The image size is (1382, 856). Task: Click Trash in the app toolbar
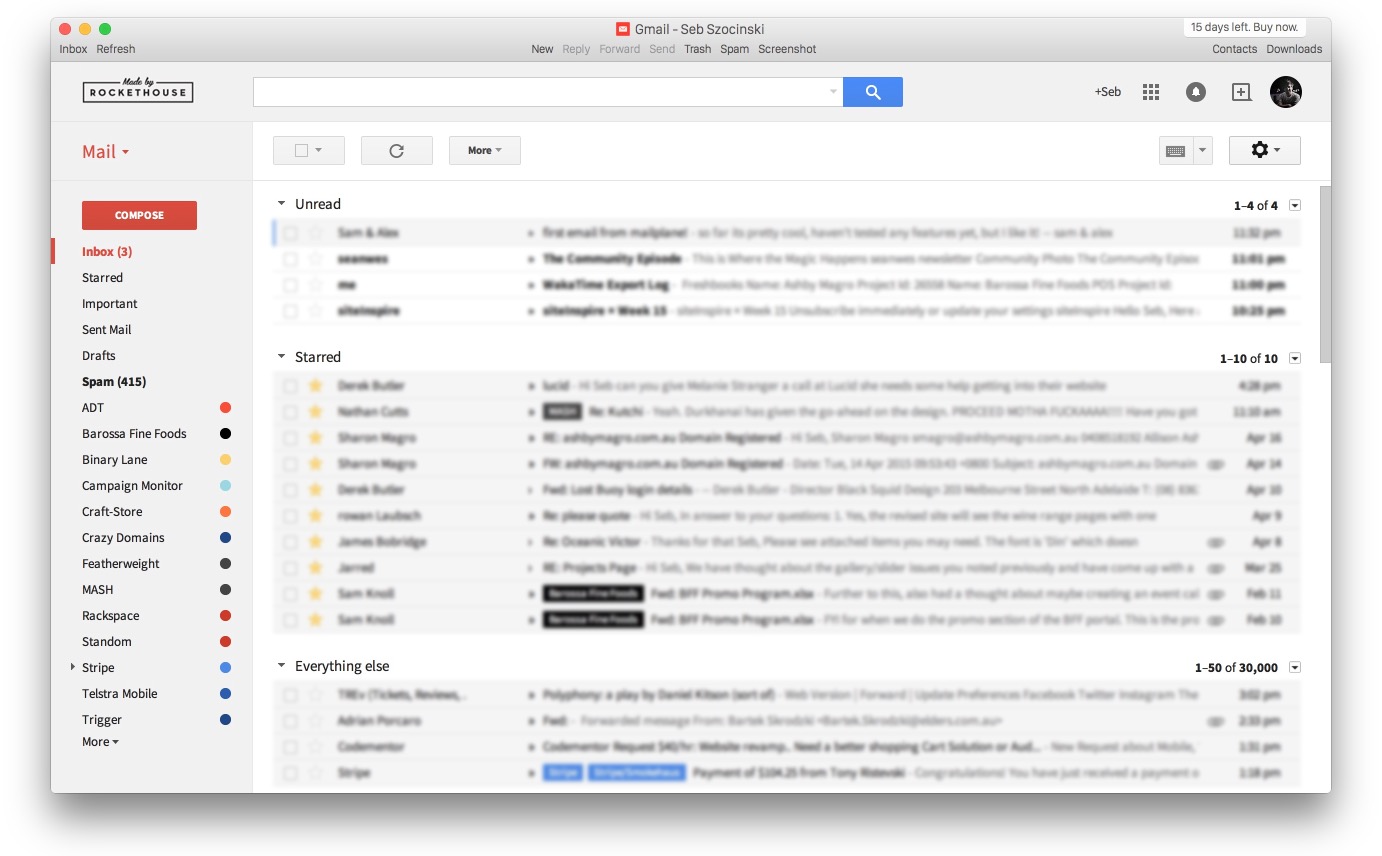(698, 49)
